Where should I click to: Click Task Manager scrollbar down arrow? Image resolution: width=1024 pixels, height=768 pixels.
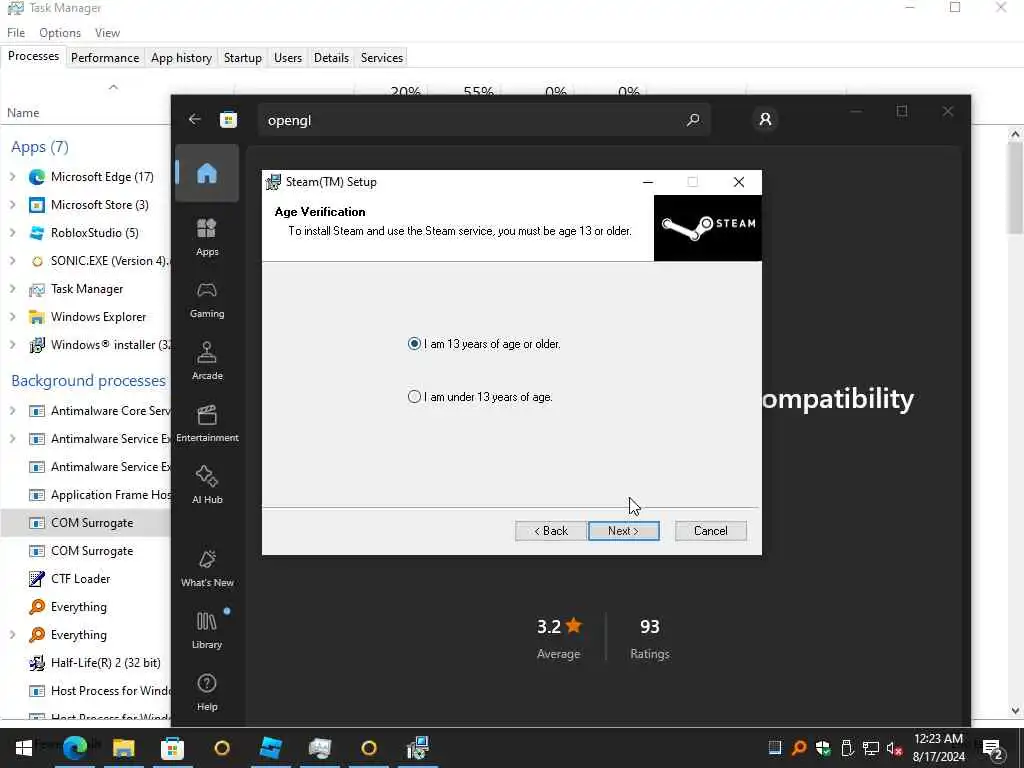pyautogui.click(x=1014, y=711)
